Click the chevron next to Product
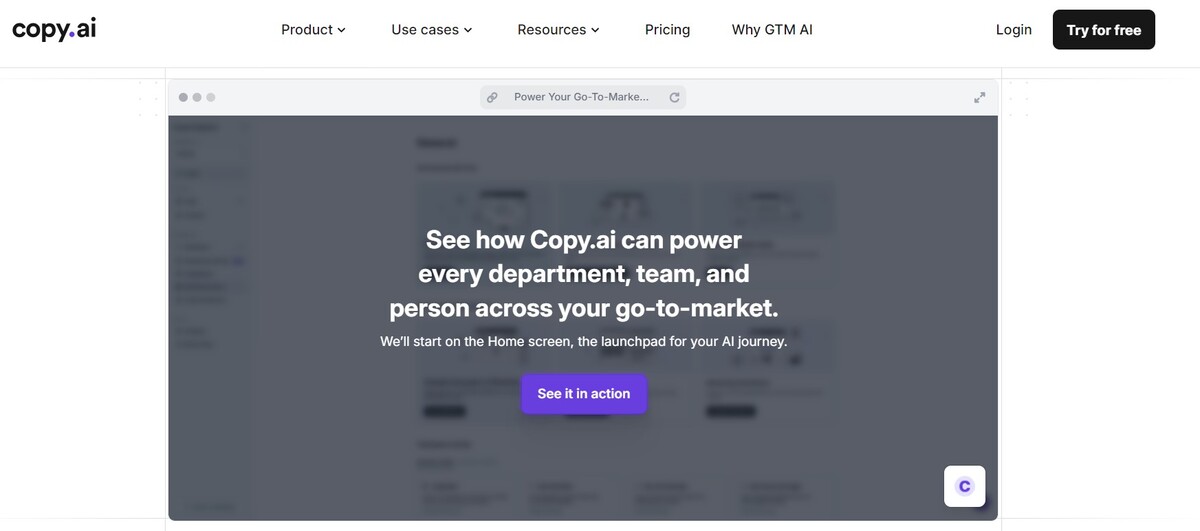Screen dimensions: 1200x531 tap(342, 31)
